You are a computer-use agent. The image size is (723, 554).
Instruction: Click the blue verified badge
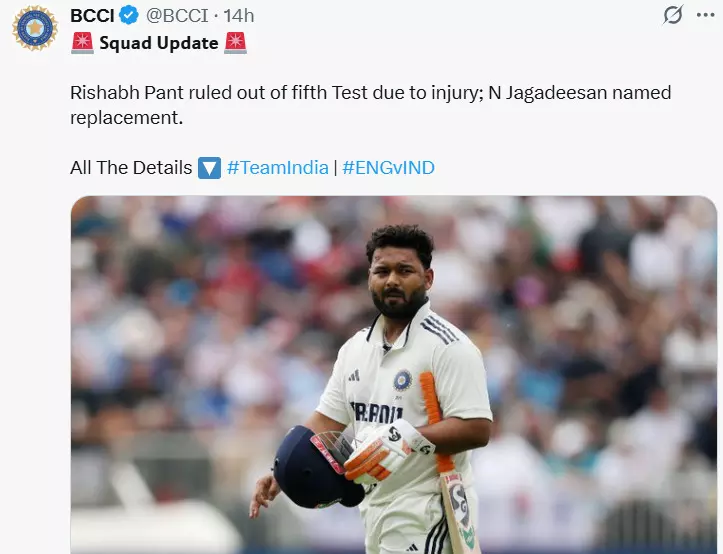point(129,15)
